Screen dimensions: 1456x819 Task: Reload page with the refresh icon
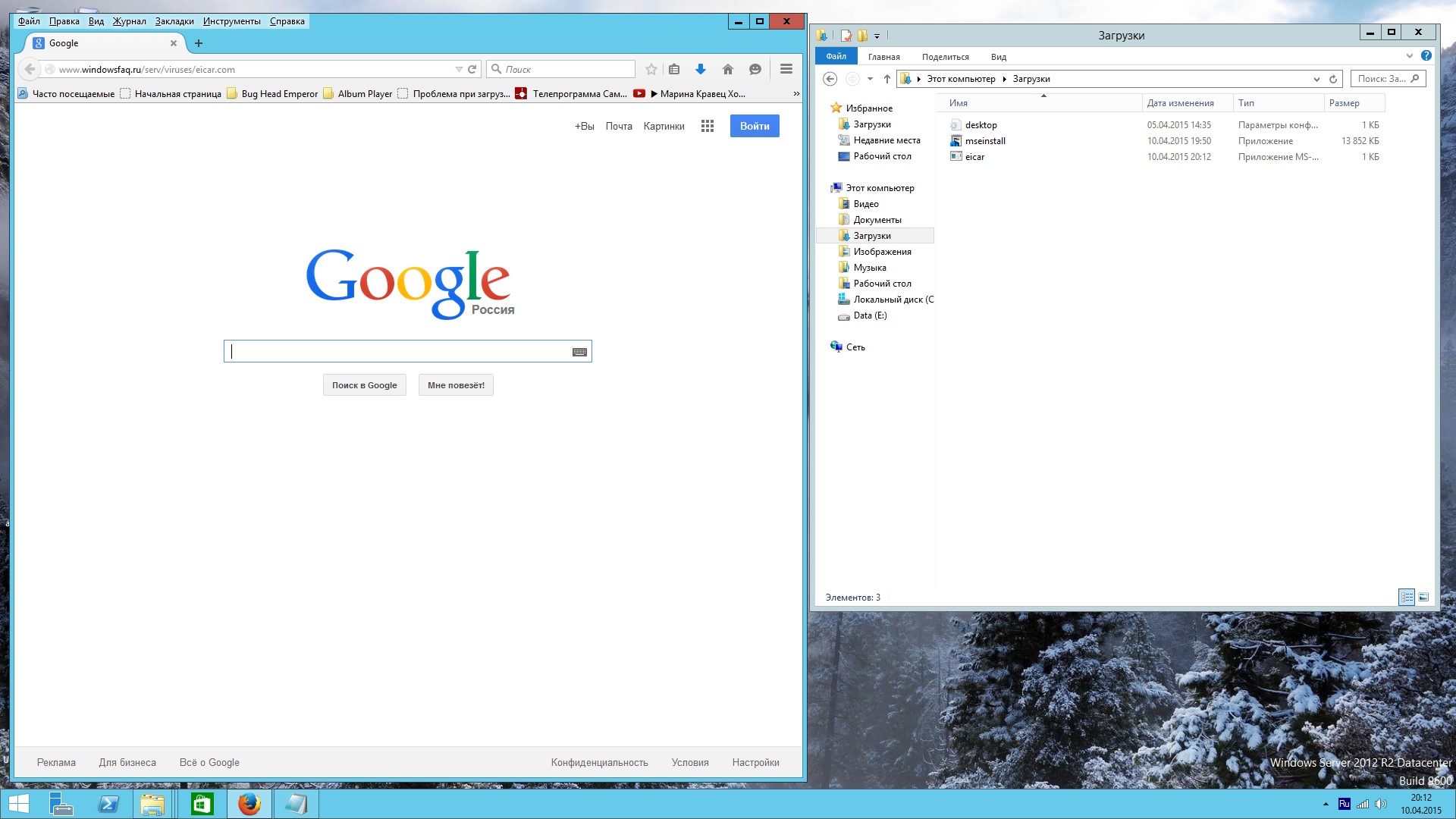[x=472, y=69]
